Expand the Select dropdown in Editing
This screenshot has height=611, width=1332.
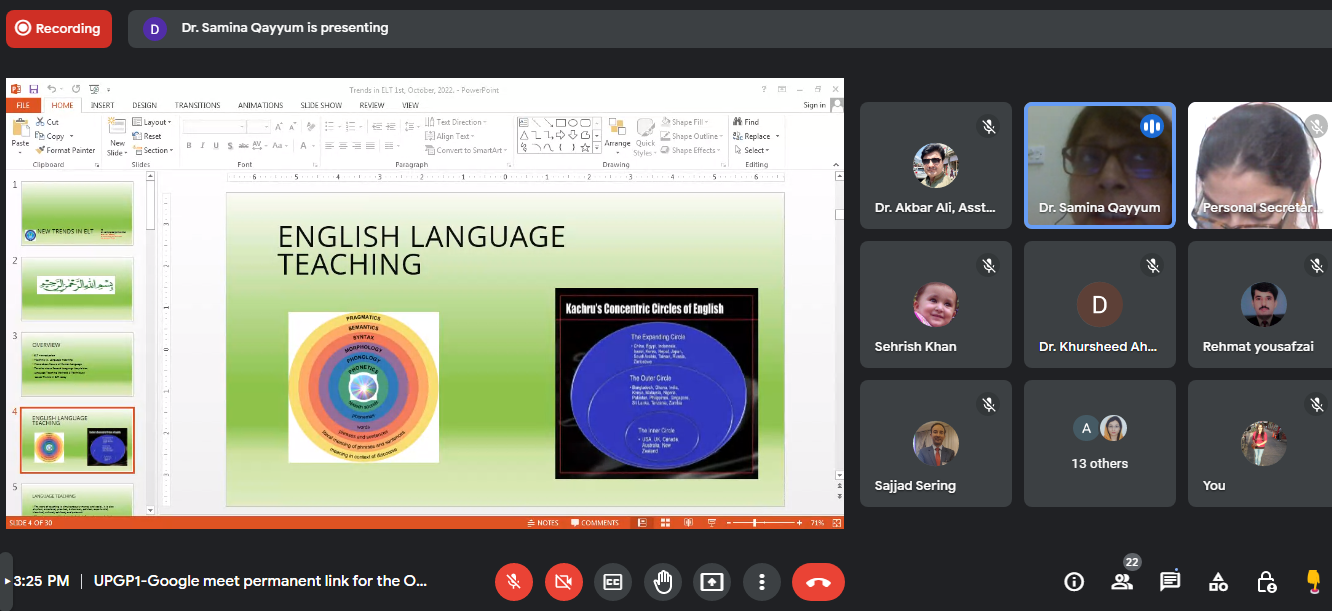(x=755, y=150)
